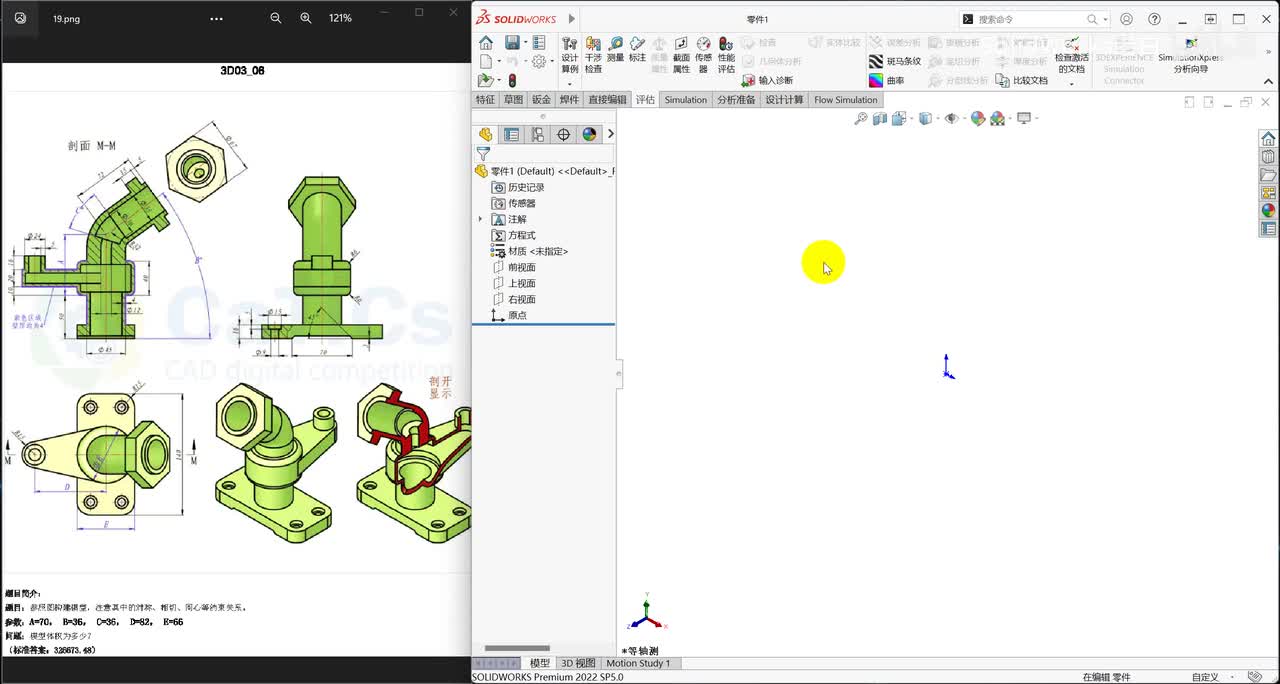Click Apply Scene icon in heads-up toolbar
The width and height of the screenshot is (1280, 684).
[x=997, y=118]
